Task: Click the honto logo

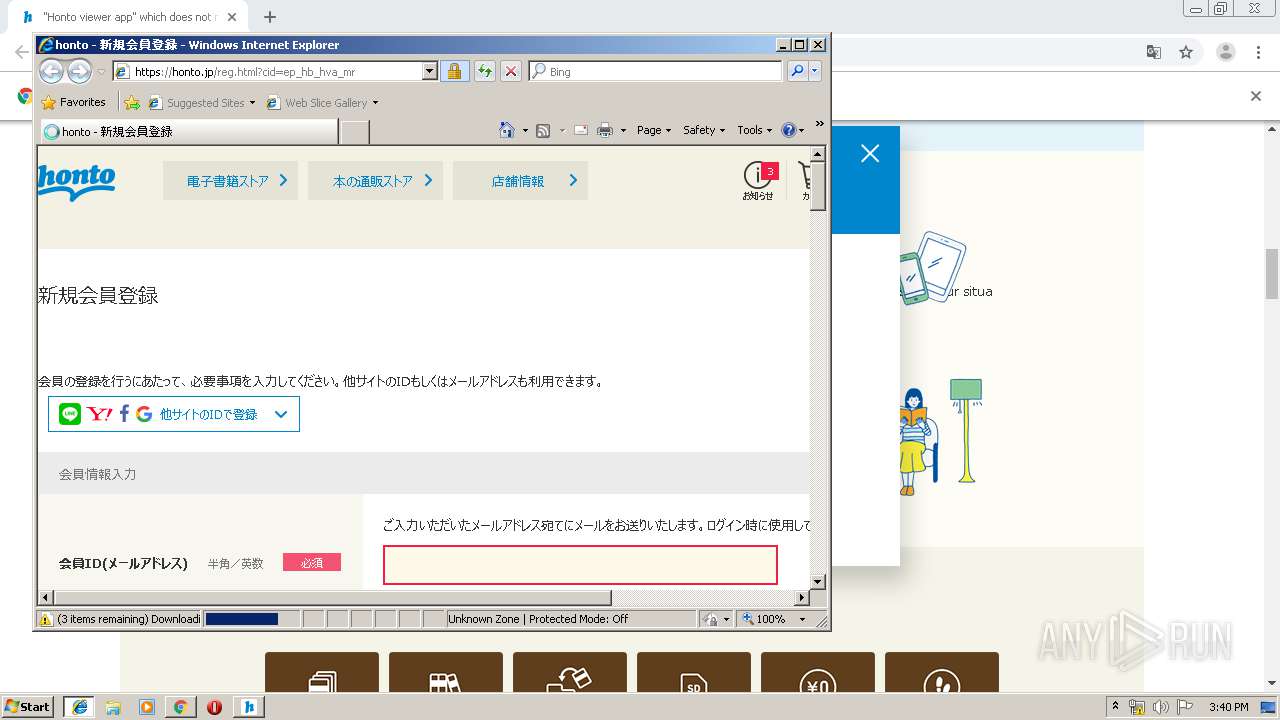Action: click(x=76, y=181)
